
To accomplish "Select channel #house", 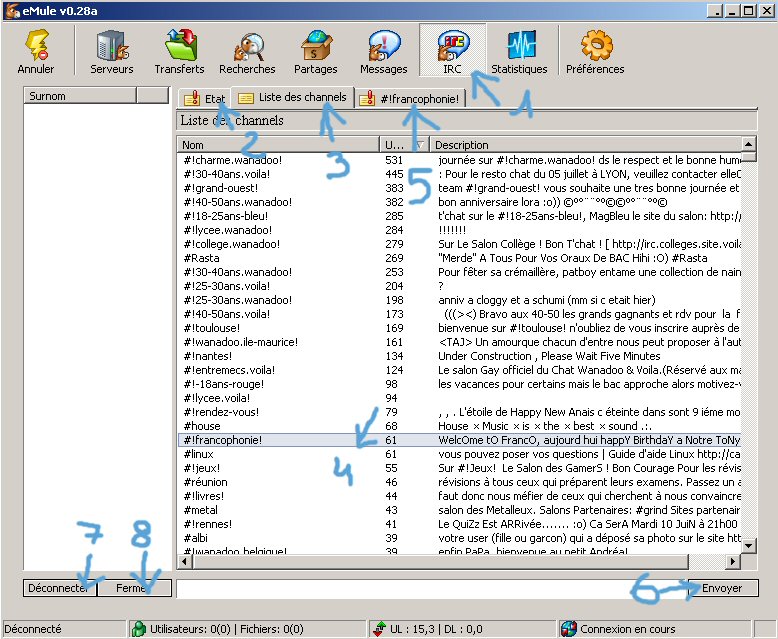I will [x=459, y=426].
